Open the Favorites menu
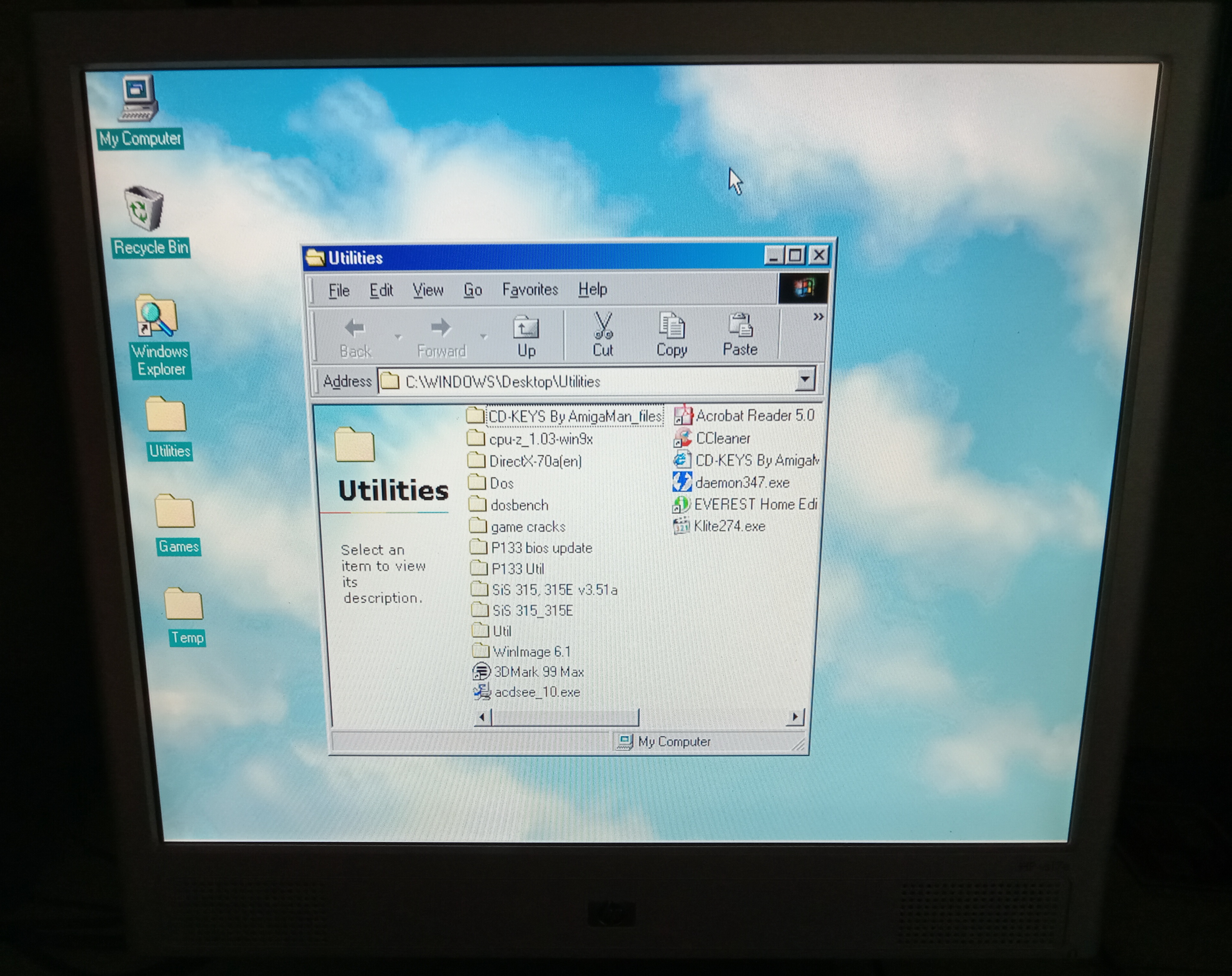 coord(530,290)
